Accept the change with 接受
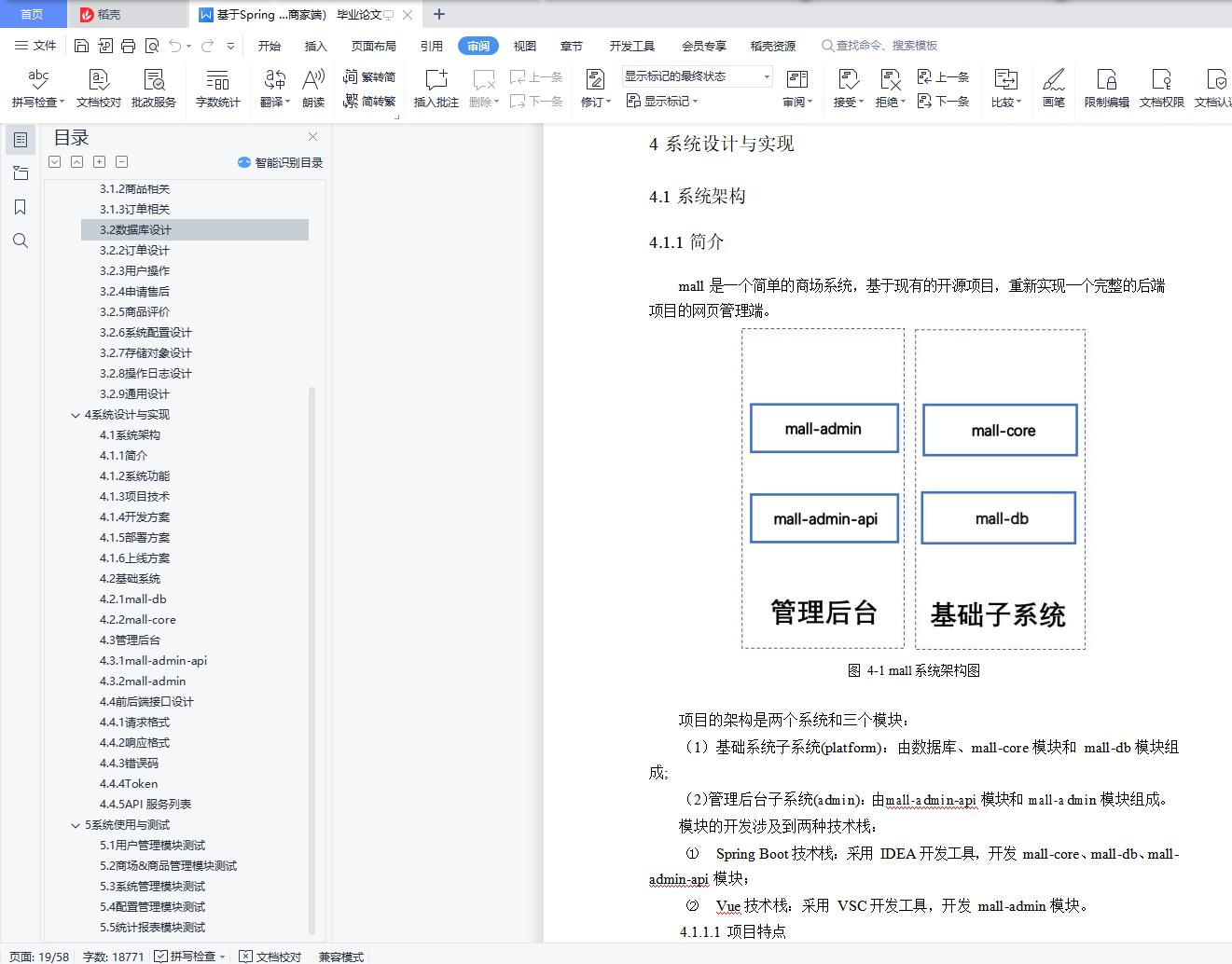Viewport: 1232px width, 964px height. point(848,89)
